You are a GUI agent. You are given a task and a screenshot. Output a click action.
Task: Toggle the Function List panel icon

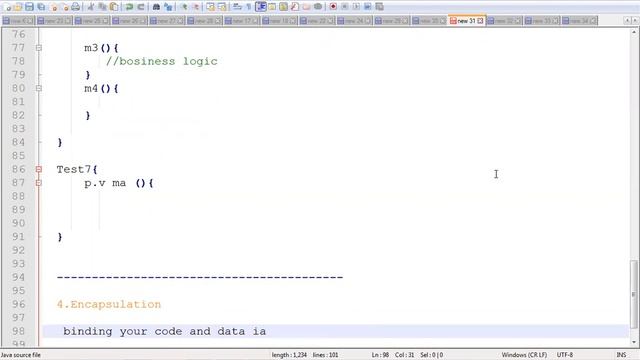[x=295, y=7]
